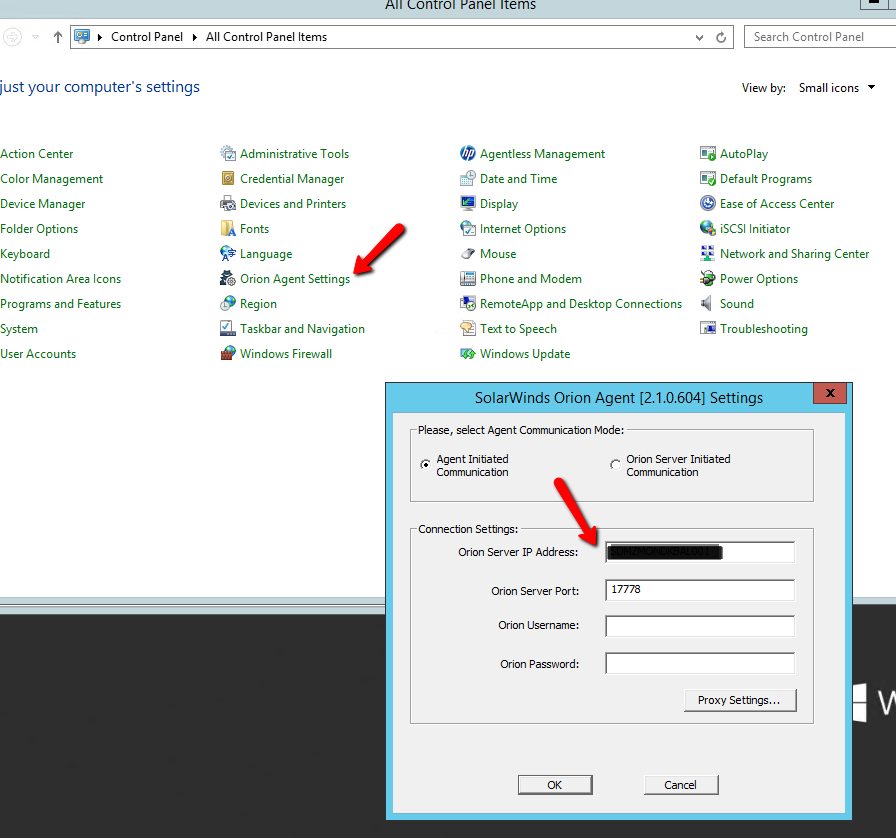Image resolution: width=896 pixels, height=838 pixels.
Task: Open the Administrative Tools icon
Action: [x=228, y=154]
